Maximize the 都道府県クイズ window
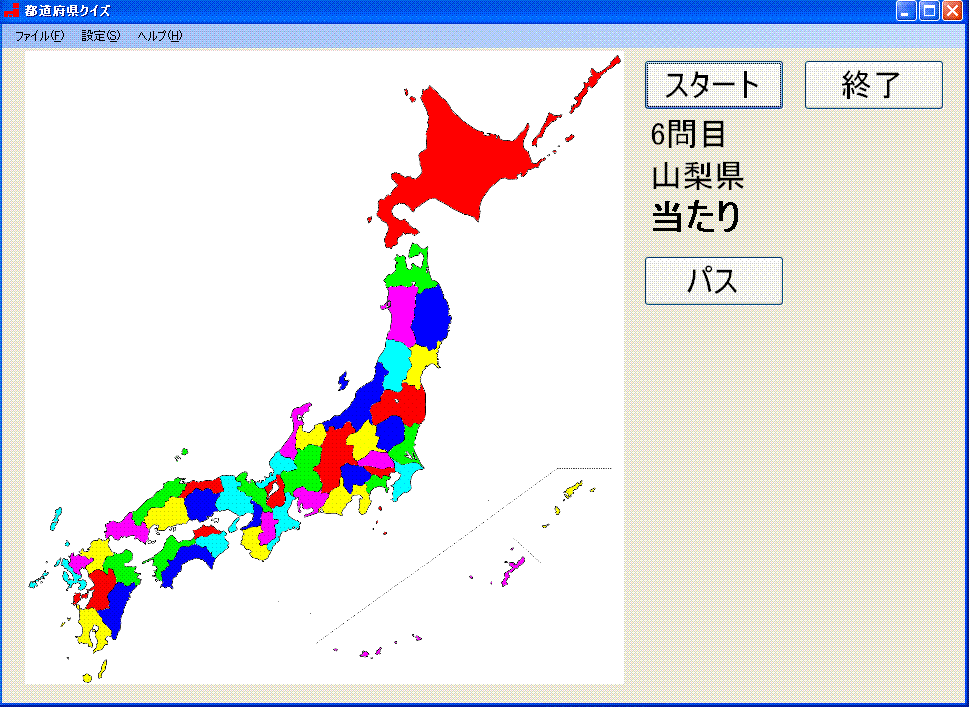 point(929,11)
